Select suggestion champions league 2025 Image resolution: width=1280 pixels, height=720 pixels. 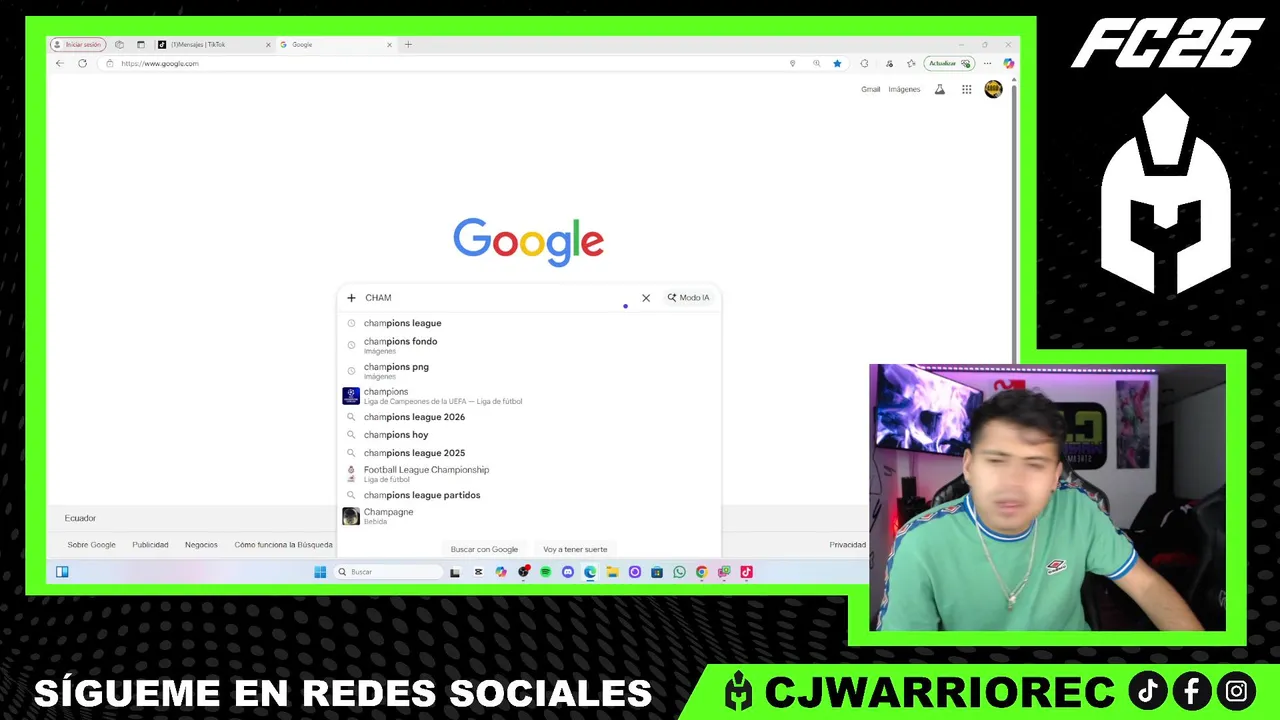(x=528, y=453)
